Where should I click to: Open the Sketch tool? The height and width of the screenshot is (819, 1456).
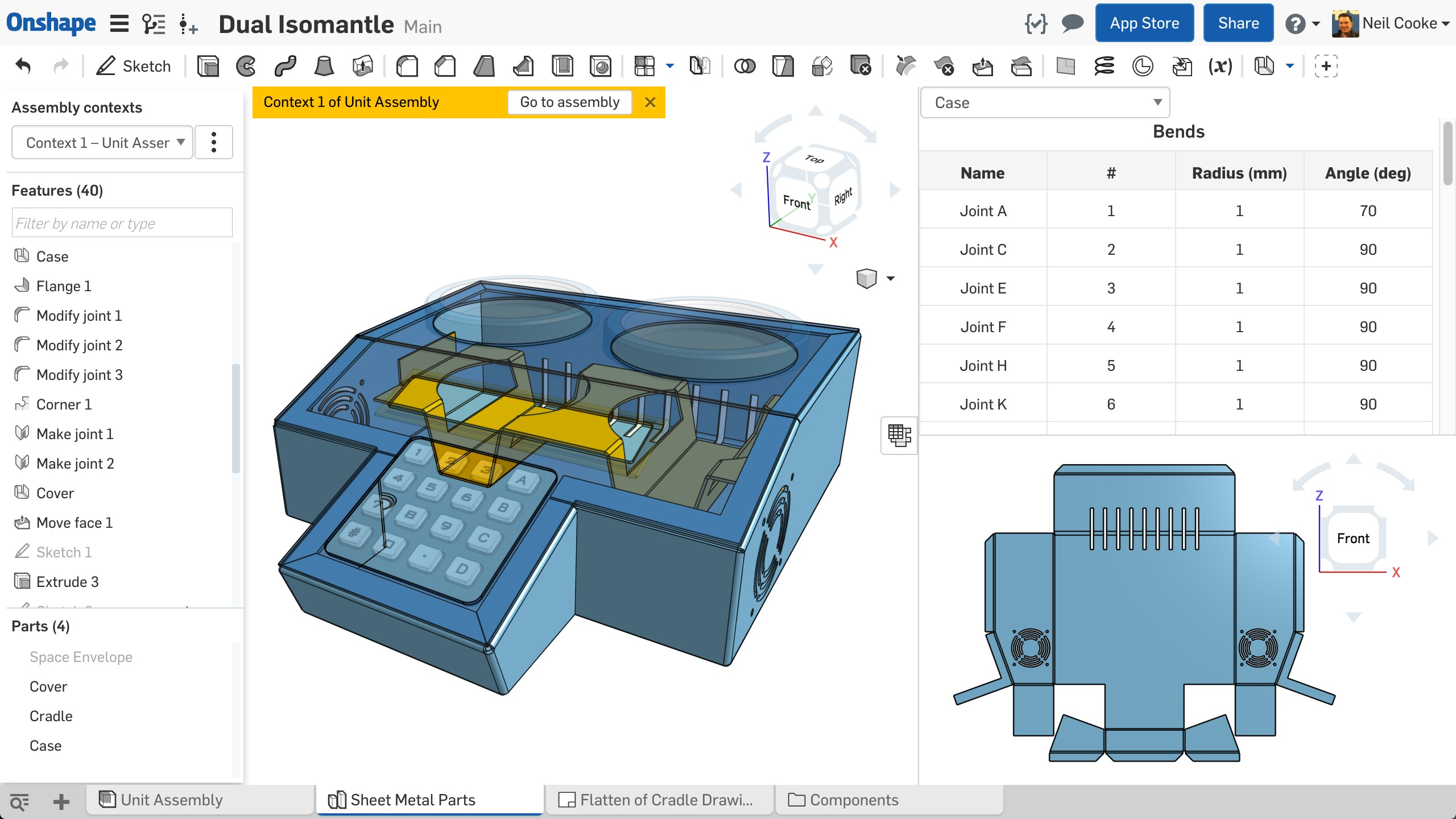pos(134,67)
